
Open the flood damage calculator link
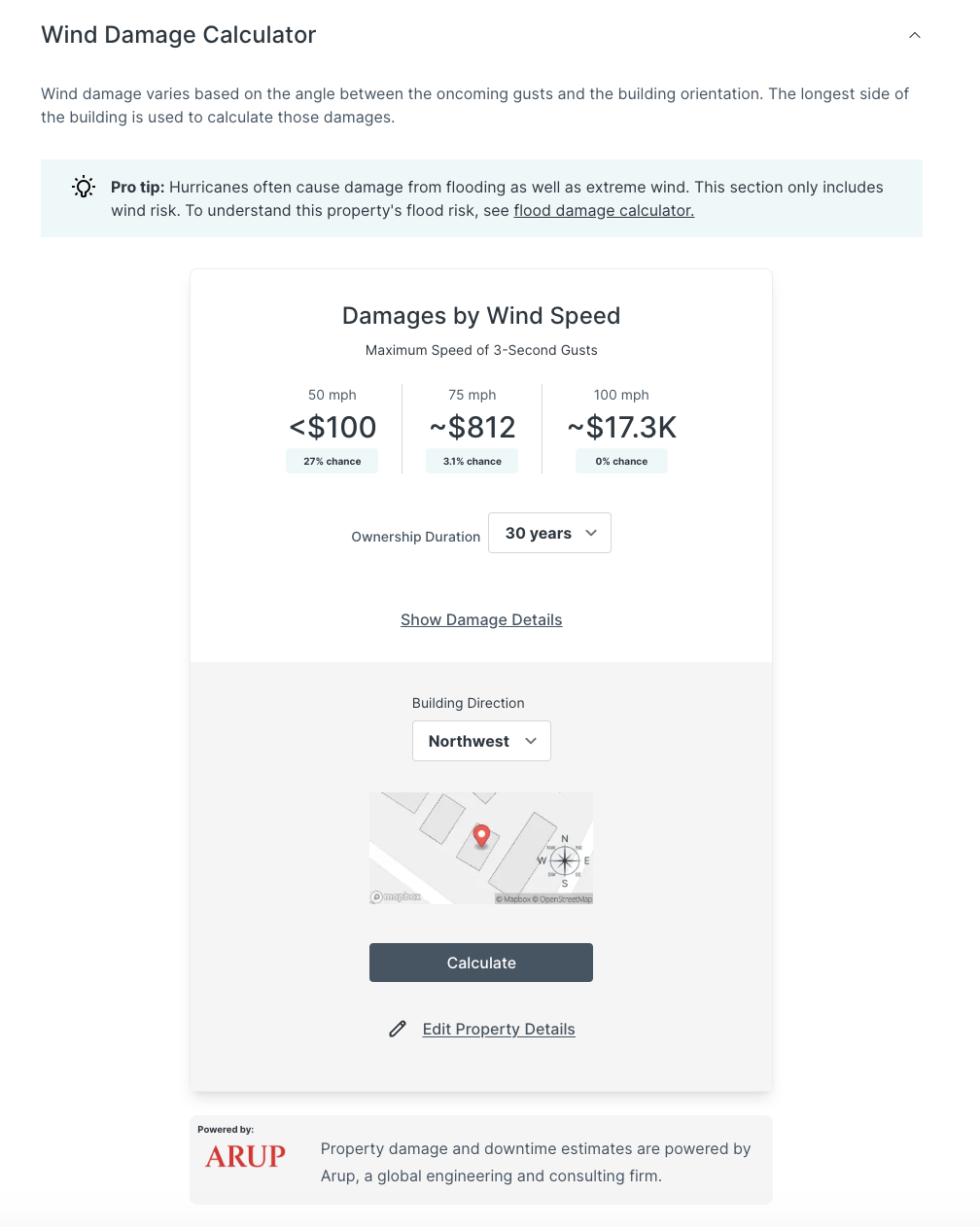[604, 210]
